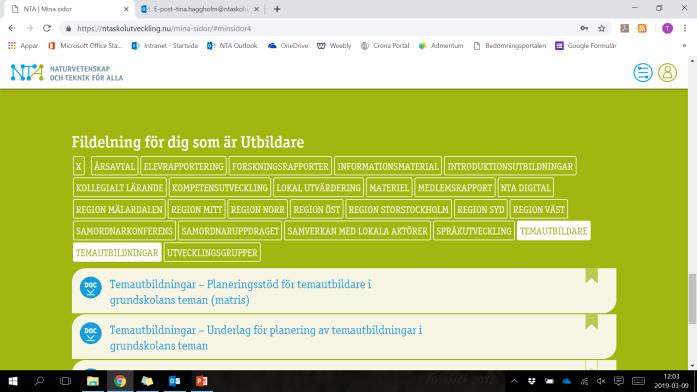Viewport: 697px width, 392px height.
Task: Open Windows taskbar search
Action: 39,381
